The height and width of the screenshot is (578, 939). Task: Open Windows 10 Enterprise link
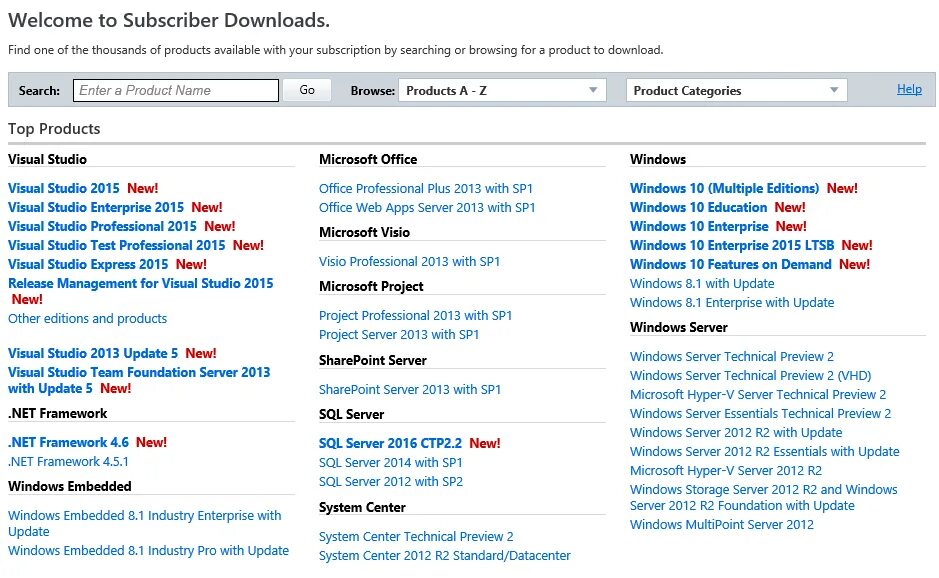click(x=699, y=227)
